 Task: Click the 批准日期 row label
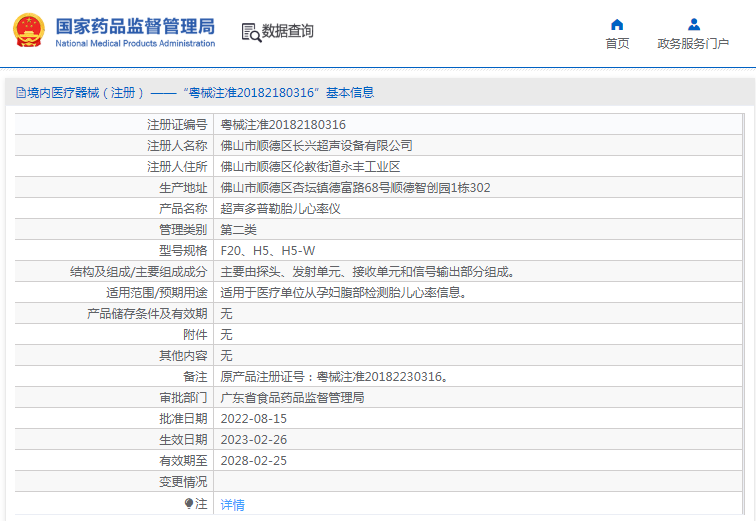click(183, 419)
